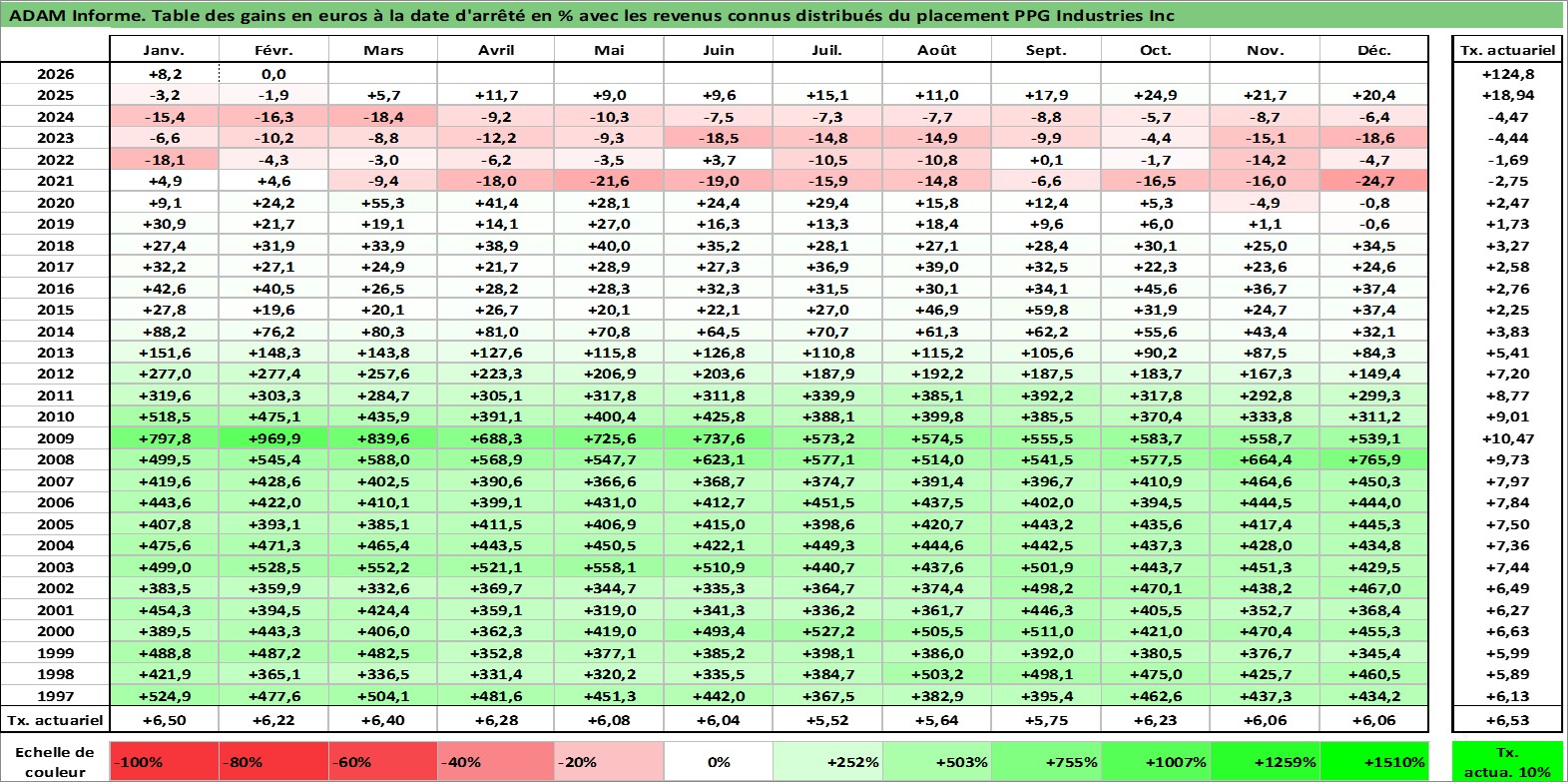Select the +623,1 cell for Juin 2008

click(719, 459)
